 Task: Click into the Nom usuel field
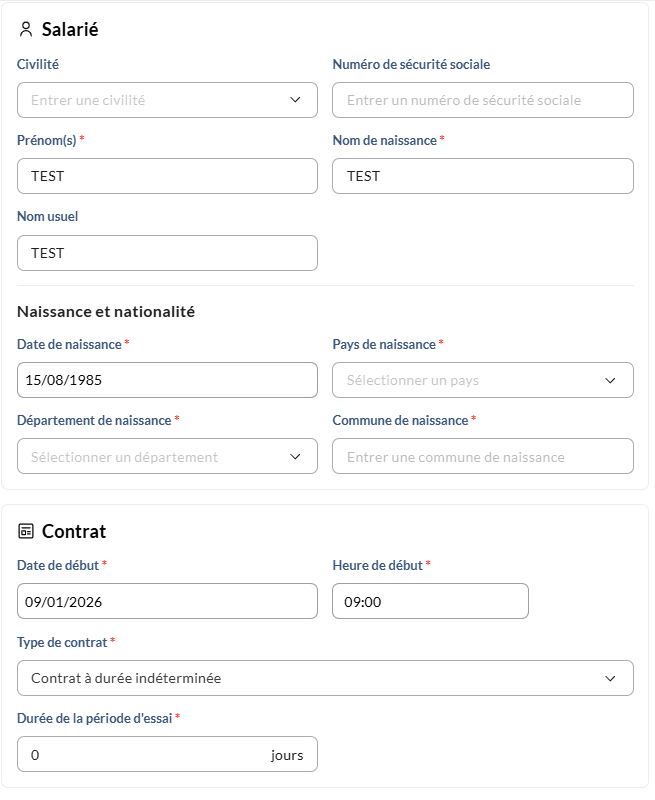pyautogui.click(x=167, y=253)
